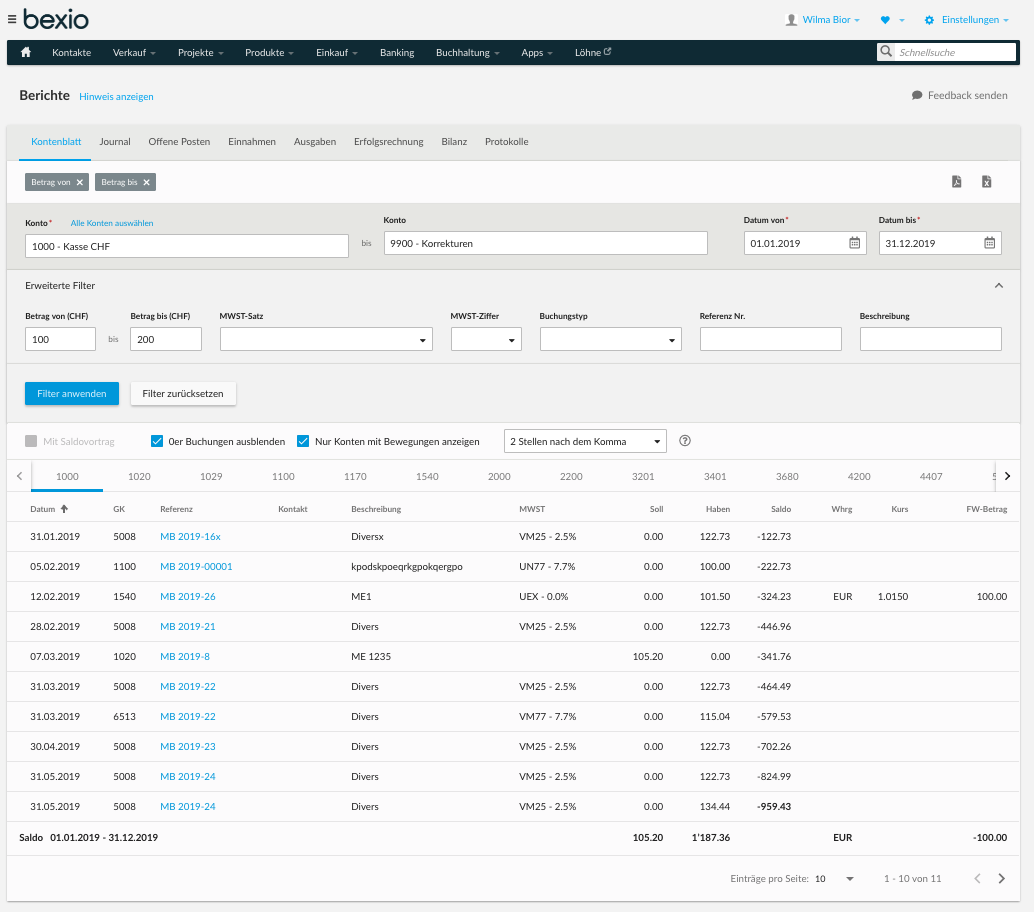Open decimal places dropdown 2 Stellen
This screenshot has height=912, width=1034.
[585, 441]
